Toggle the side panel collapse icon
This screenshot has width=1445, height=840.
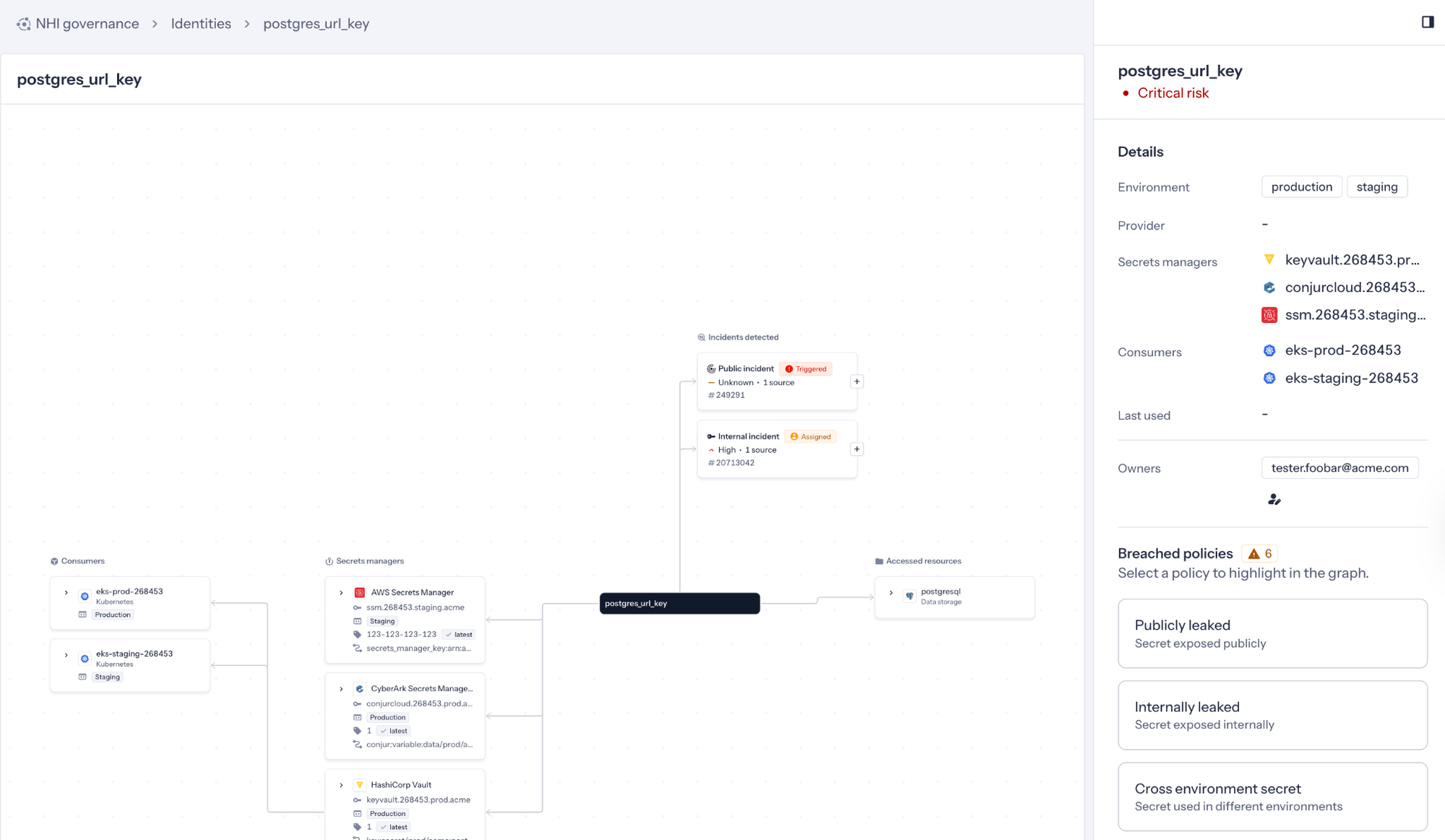[1427, 22]
